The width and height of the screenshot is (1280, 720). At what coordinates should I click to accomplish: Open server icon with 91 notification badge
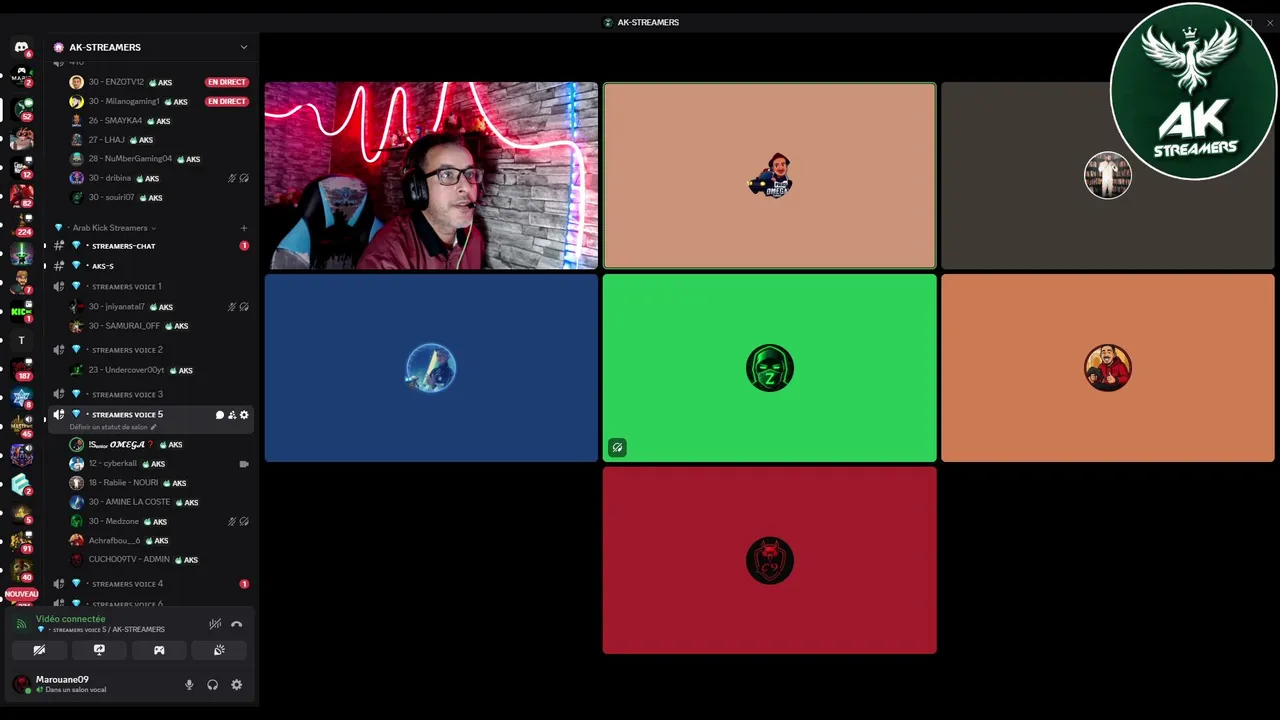tap(21, 542)
